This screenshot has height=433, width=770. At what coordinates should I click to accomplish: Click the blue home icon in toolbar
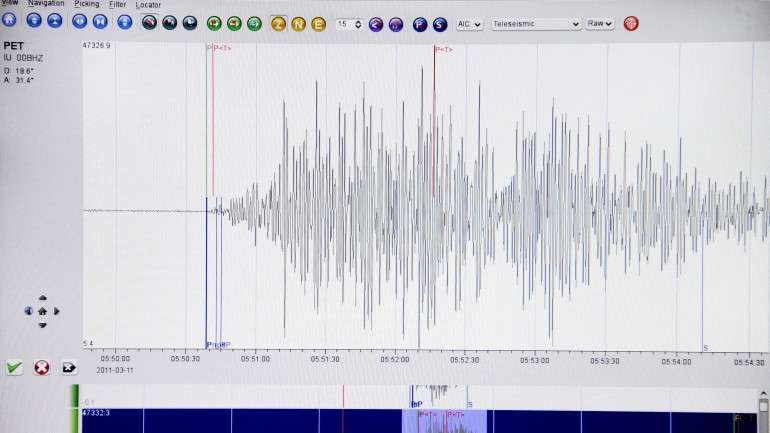pos(9,20)
